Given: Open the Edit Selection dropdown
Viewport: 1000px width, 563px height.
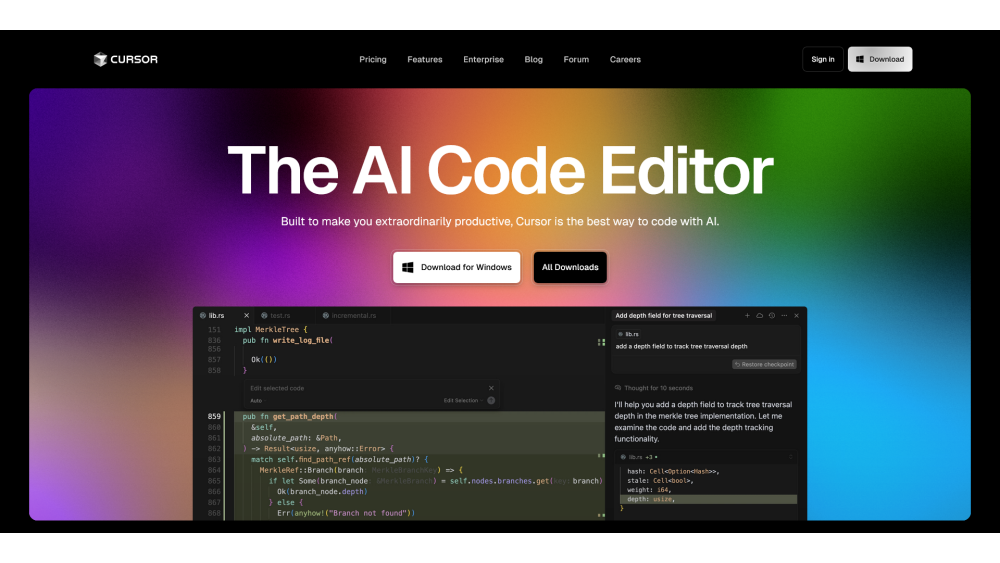Looking at the screenshot, I should (x=463, y=400).
